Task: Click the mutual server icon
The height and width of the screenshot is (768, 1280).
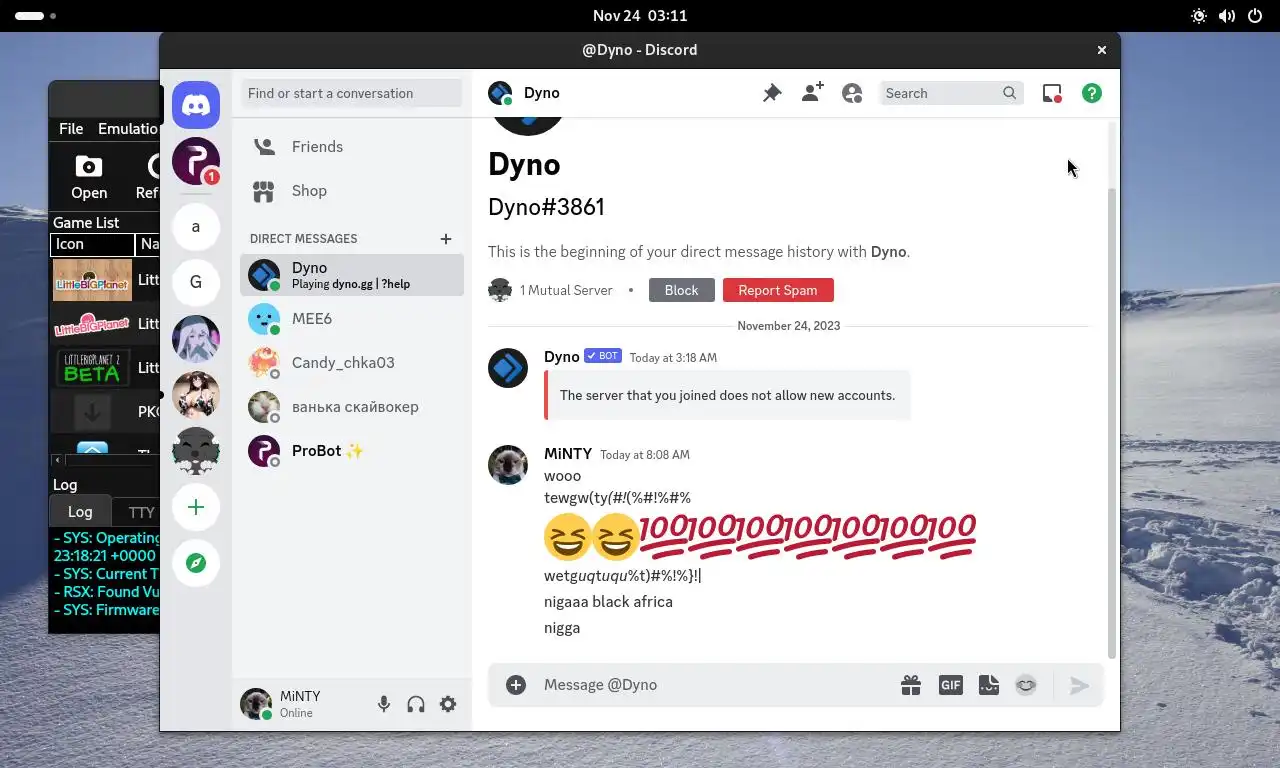Action: [500, 290]
